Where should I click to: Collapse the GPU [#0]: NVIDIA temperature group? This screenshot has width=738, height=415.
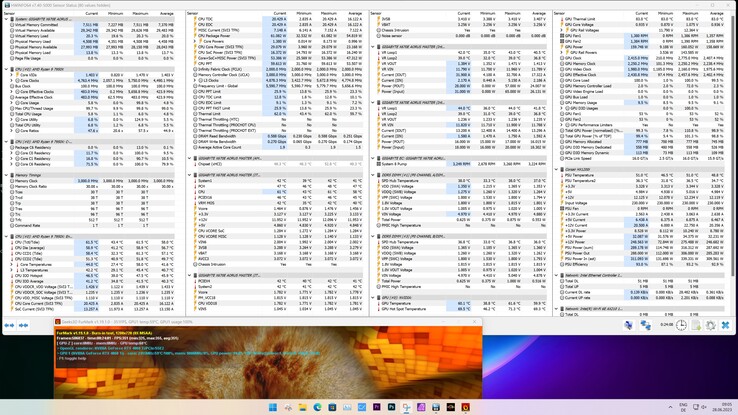tap(373, 298)
